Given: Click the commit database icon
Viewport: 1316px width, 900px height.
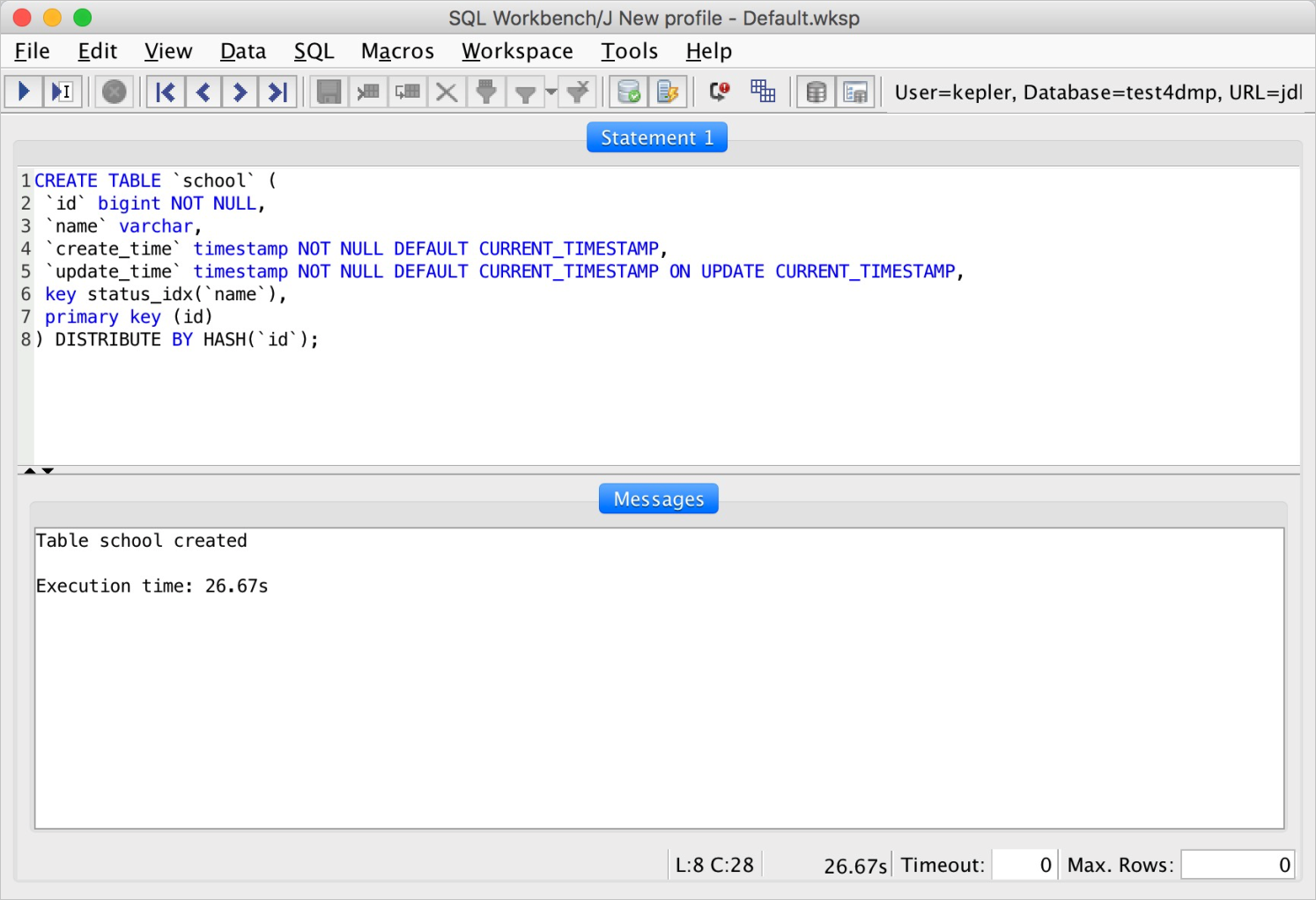Looking at the screenshot, I should tap(629, 92).
